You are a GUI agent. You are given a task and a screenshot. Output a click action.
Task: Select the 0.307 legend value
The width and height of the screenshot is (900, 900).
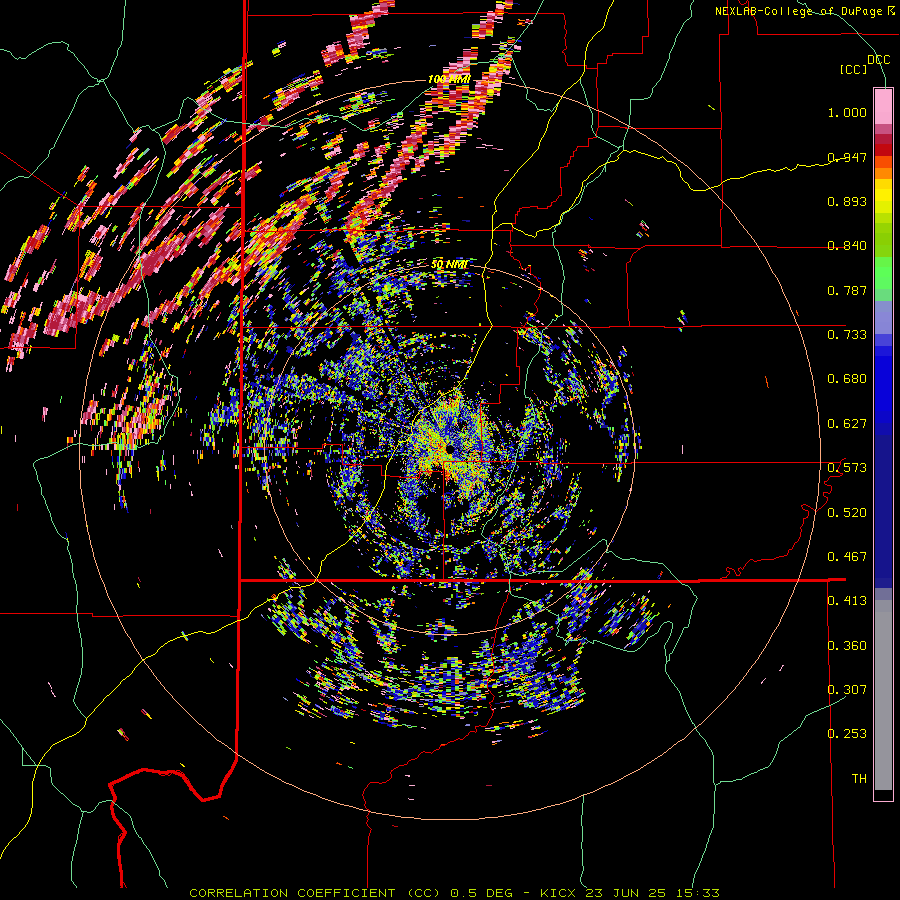(x=847, y=690)
